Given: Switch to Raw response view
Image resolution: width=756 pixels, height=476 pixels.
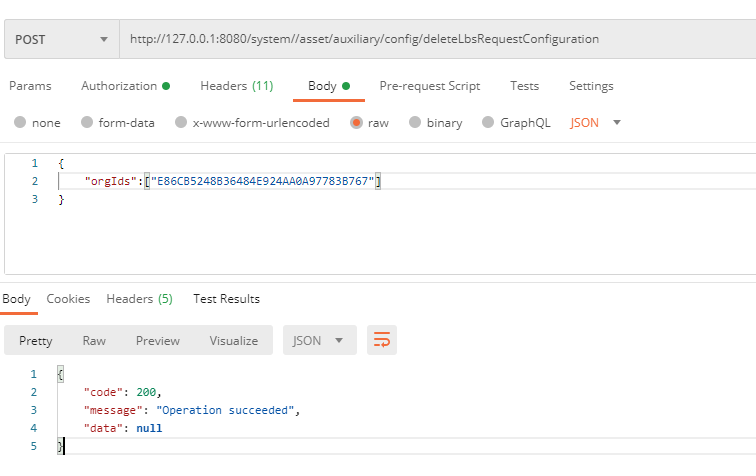Looking at the screenshot, I should pyautogui.click(x=94, y=340).
